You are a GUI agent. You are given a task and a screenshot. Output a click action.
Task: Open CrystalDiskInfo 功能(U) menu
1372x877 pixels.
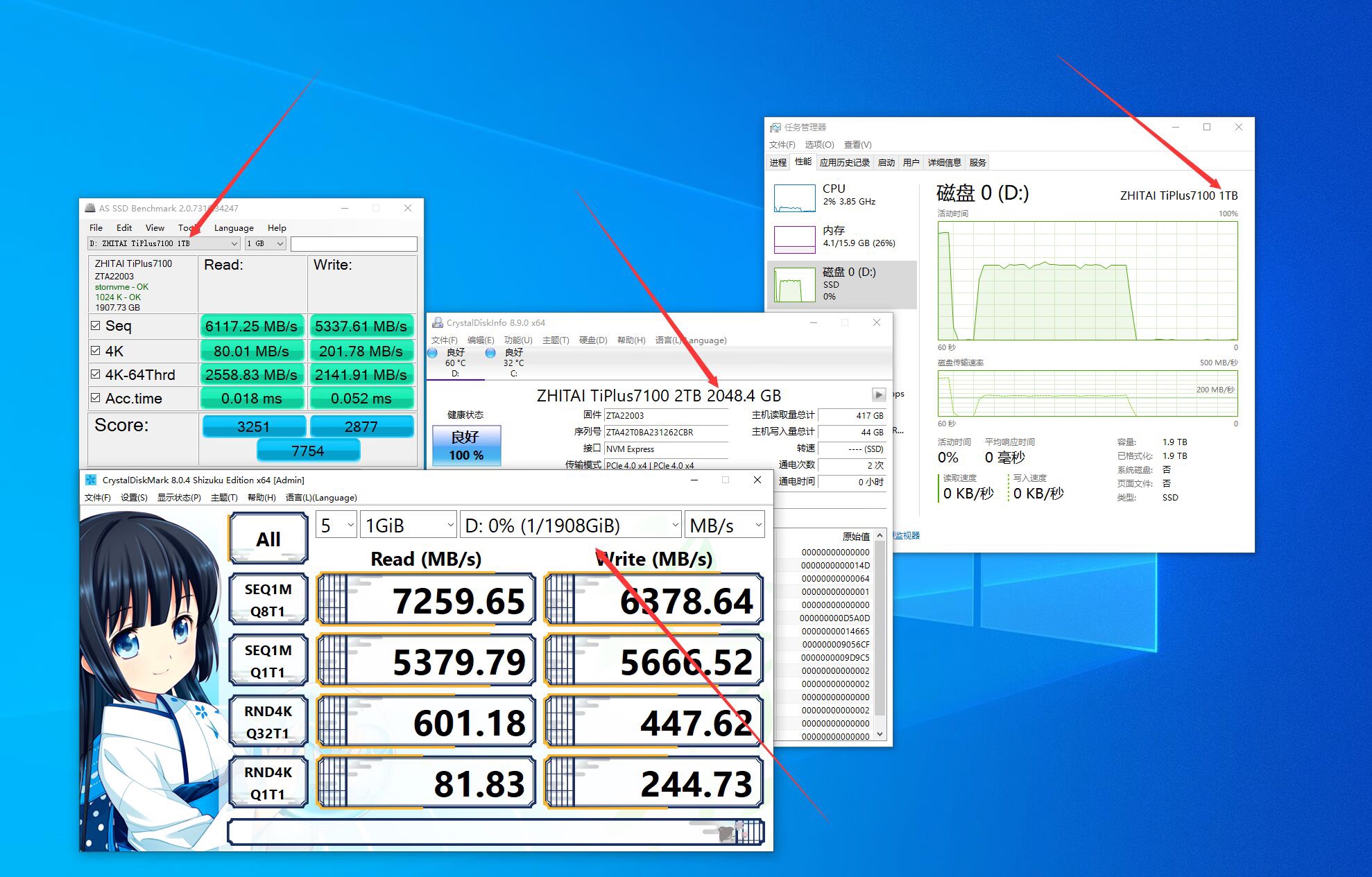pyautogui.click(x=518, y=340)
